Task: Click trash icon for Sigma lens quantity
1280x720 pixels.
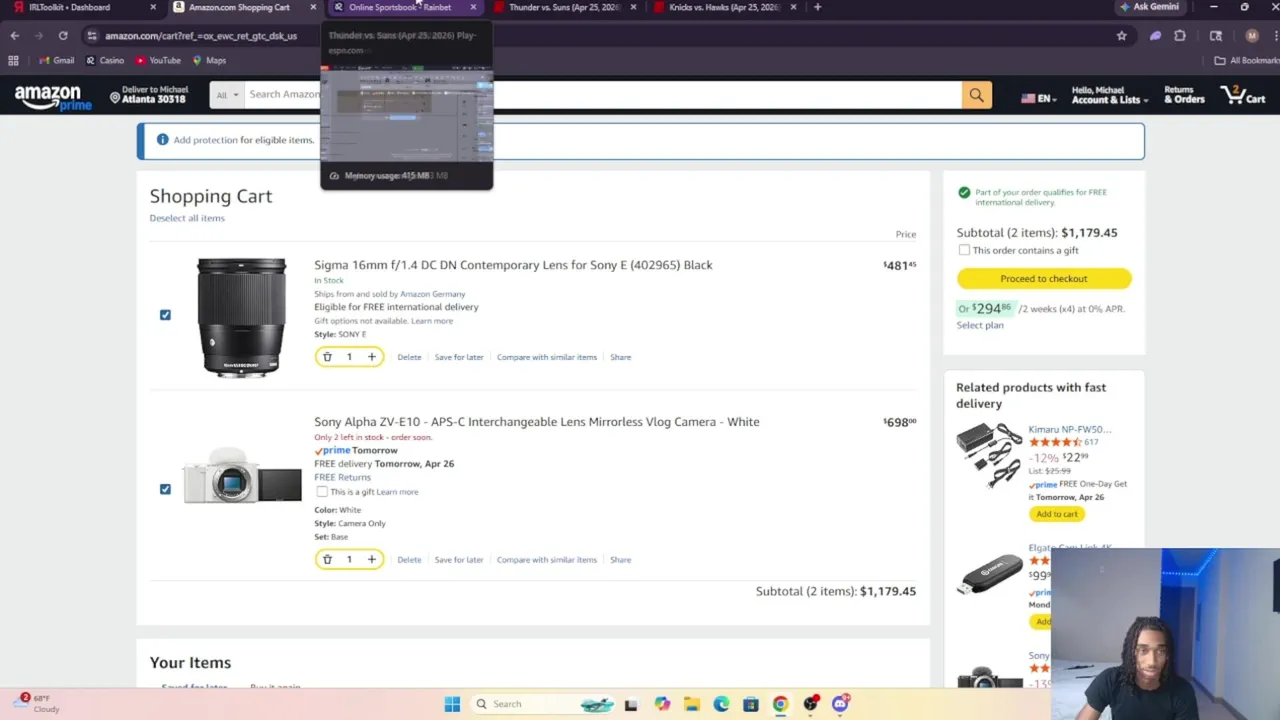Action: click(327, 357)
